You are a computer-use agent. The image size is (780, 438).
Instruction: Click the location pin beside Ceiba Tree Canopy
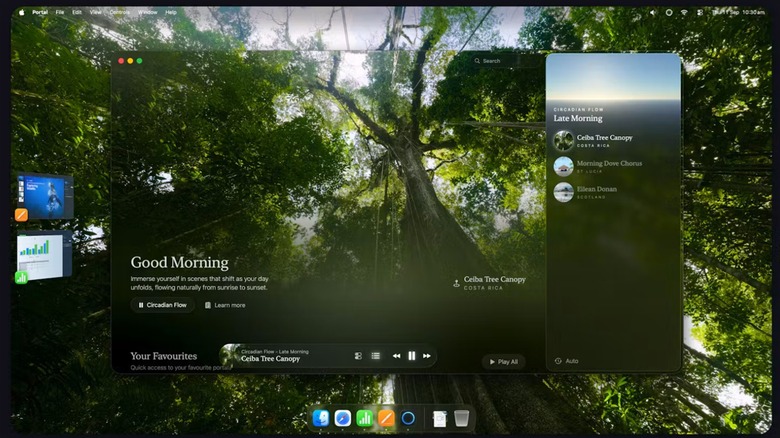click(x=456, y=283)
